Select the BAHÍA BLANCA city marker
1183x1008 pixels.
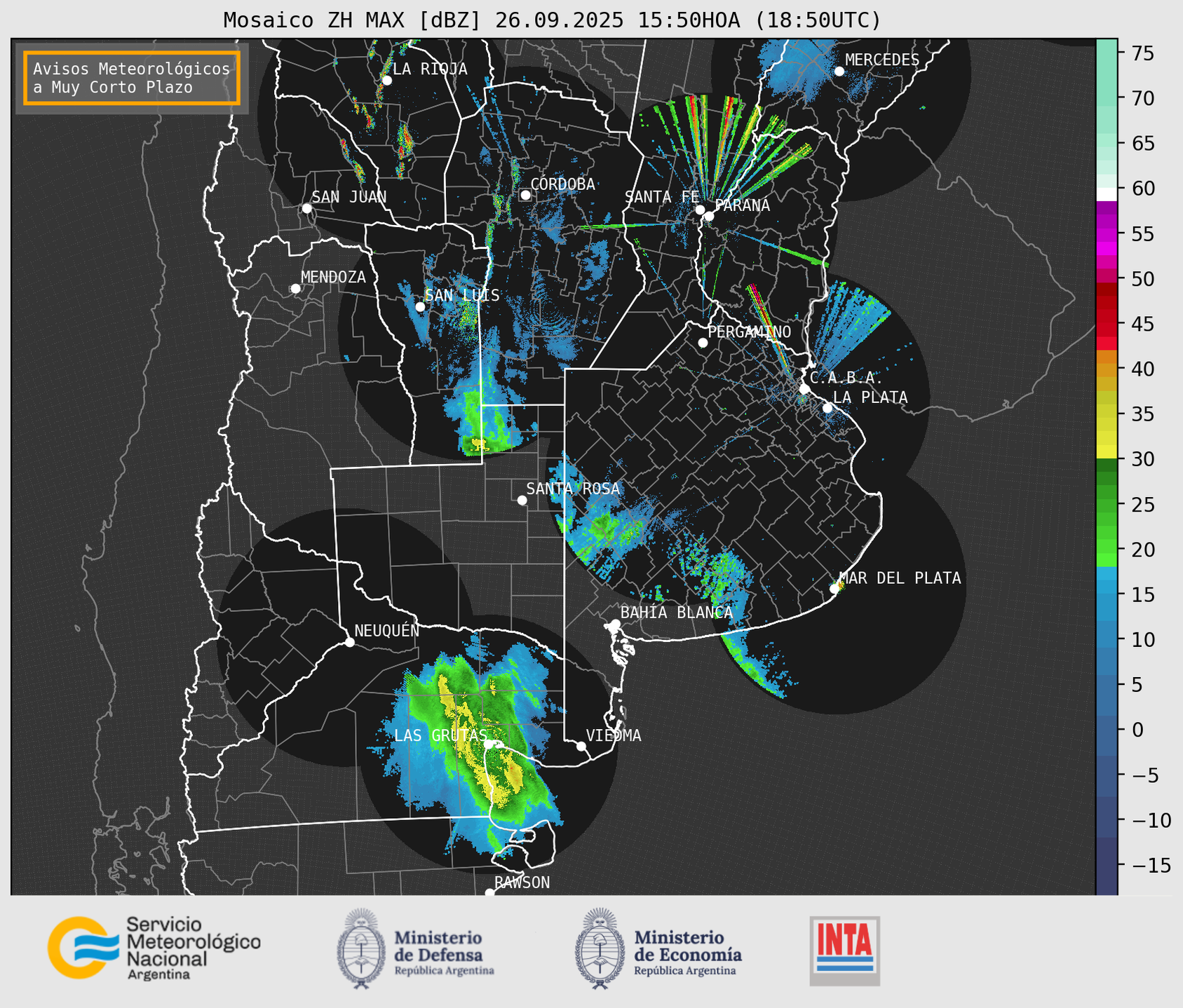(x=615, y=624)
